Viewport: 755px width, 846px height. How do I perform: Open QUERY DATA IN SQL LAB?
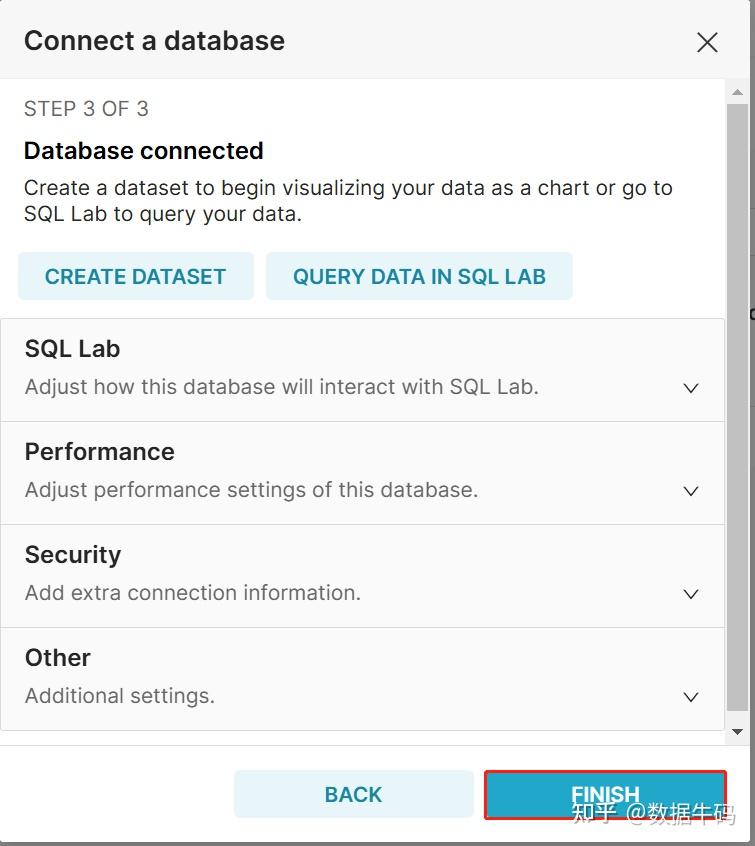click(419, 277)
